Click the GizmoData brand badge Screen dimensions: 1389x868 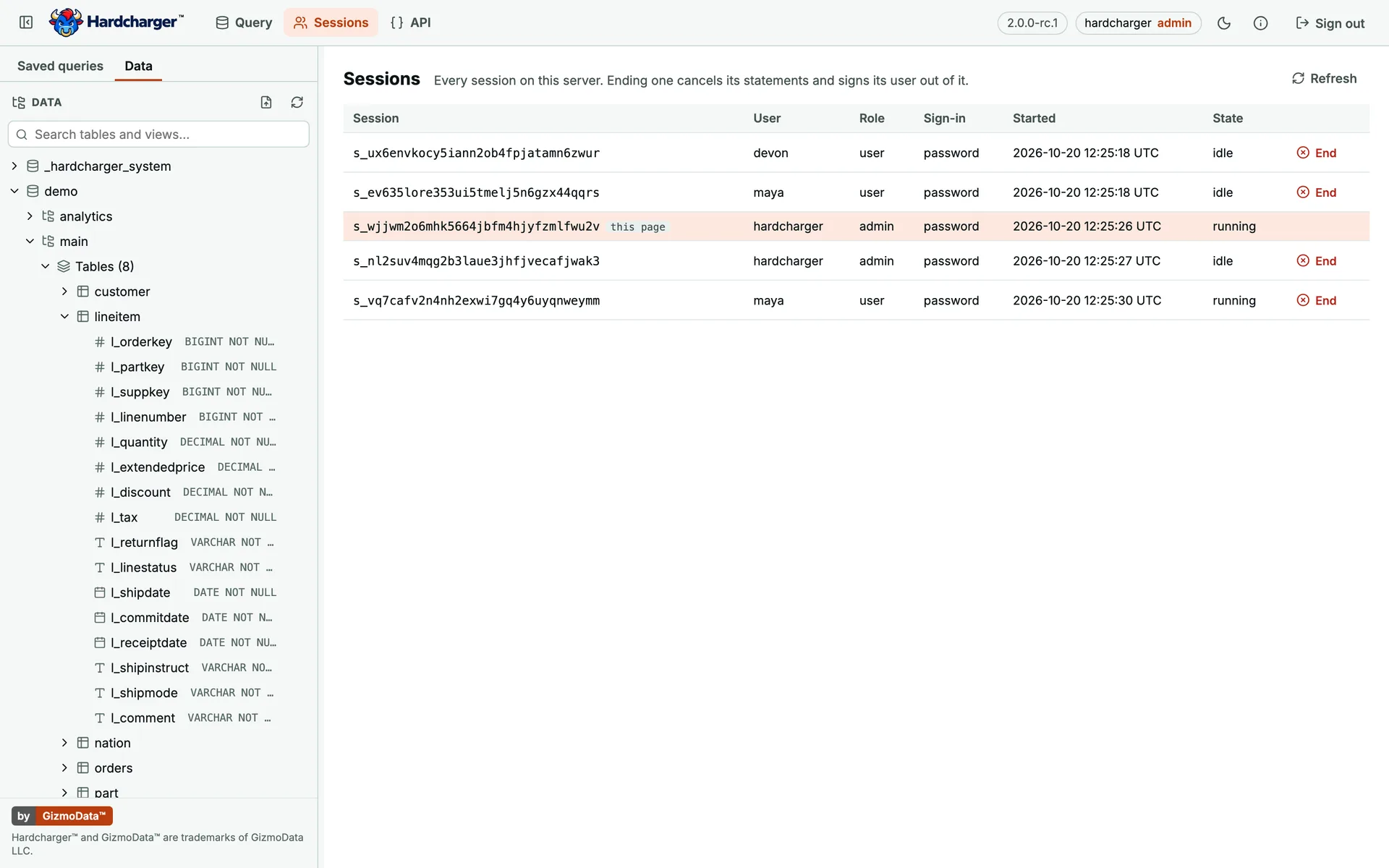pos(62,816)
